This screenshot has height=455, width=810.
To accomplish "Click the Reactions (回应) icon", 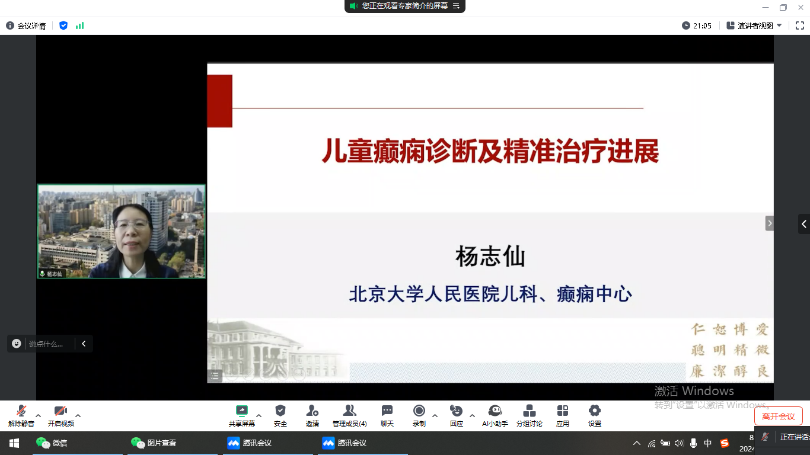I will click(x=456, y=411).
